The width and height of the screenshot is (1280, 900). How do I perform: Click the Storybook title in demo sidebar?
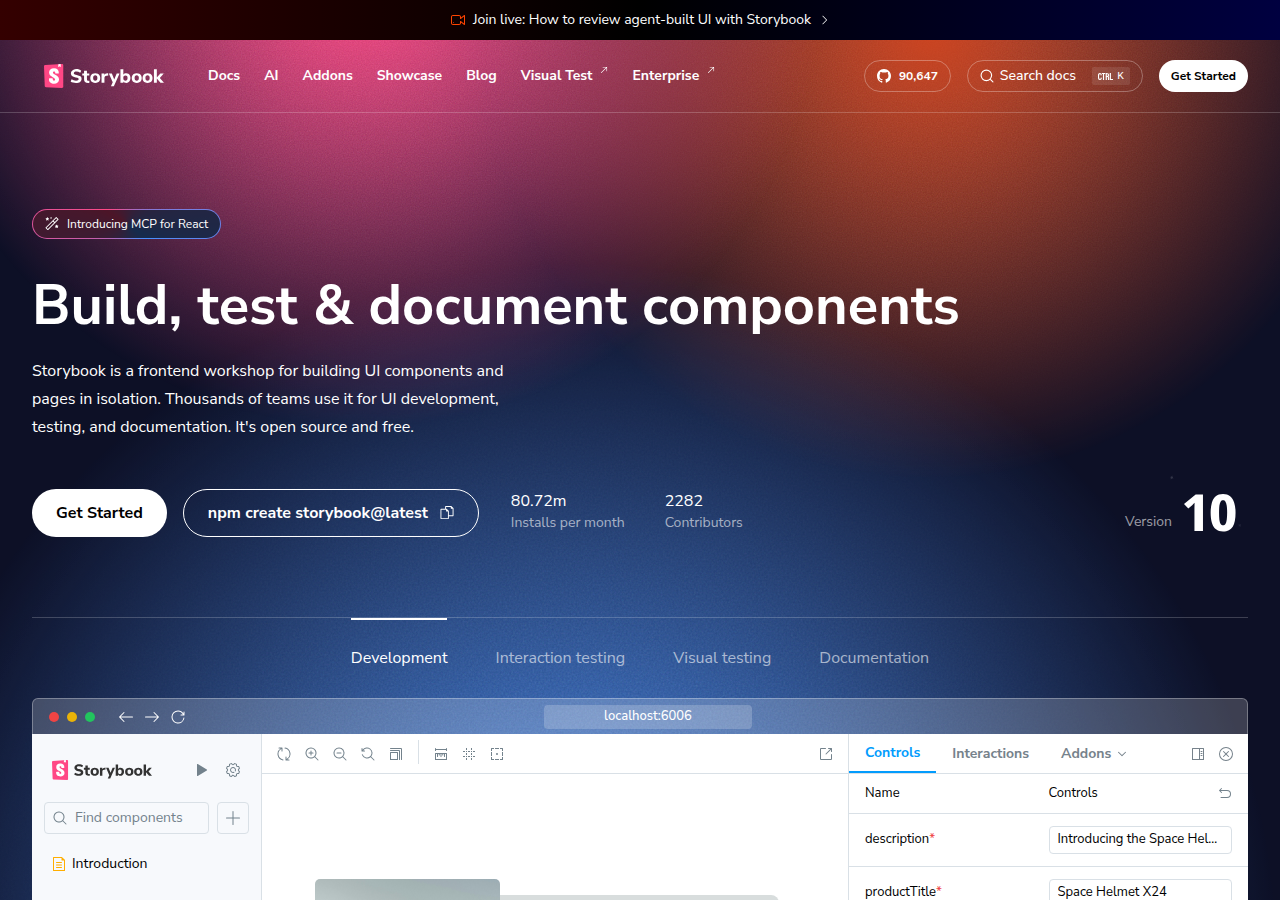tap(102, 770)
